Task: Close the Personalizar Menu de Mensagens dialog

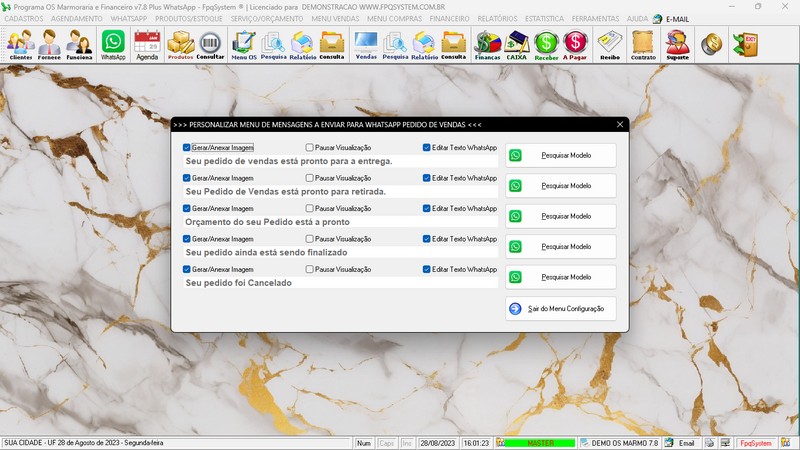Action: coord(620,124)
